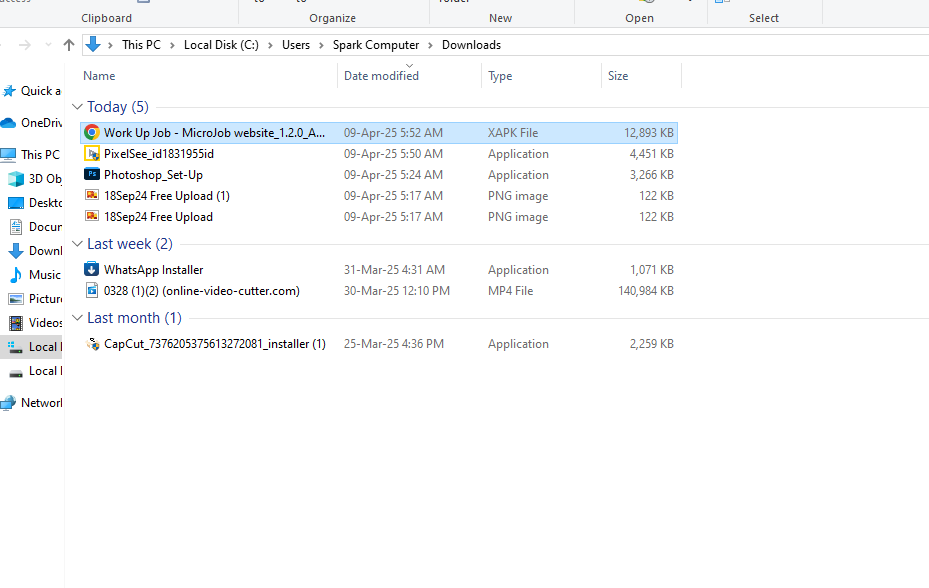Open Documents folder in sidebar
The width and height of the screenshot is (929, 588).
[x=36, y=226]
